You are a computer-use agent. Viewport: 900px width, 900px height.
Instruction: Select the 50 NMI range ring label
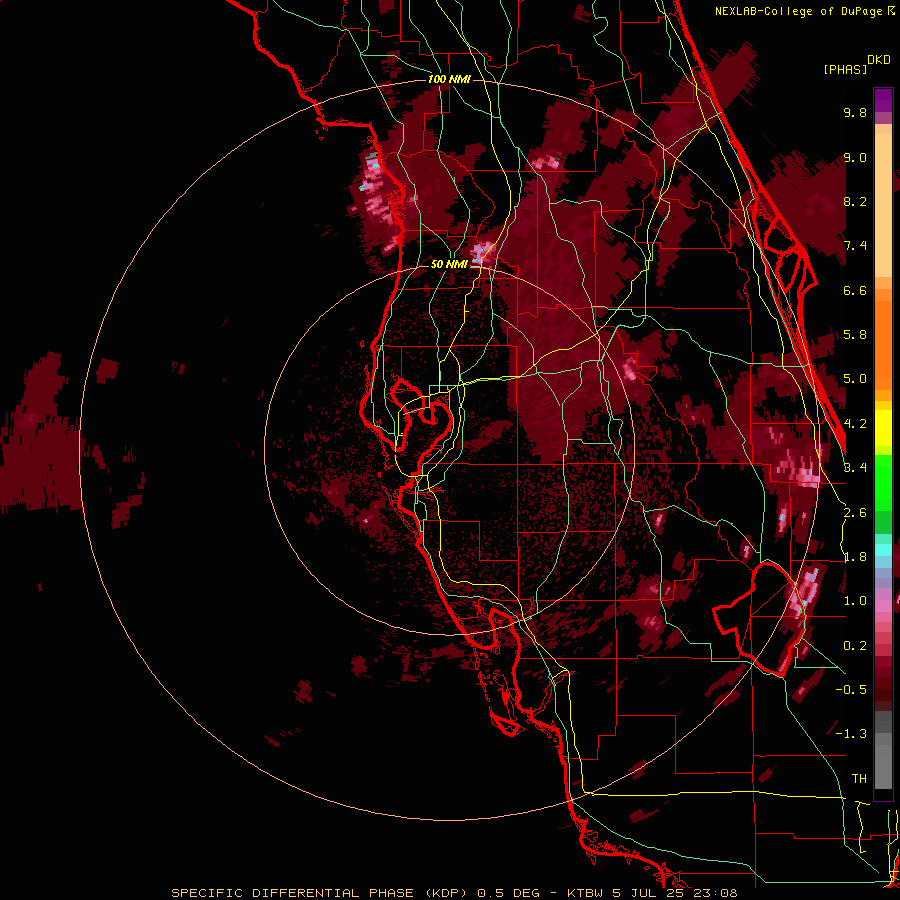click(x=449, y=264)
